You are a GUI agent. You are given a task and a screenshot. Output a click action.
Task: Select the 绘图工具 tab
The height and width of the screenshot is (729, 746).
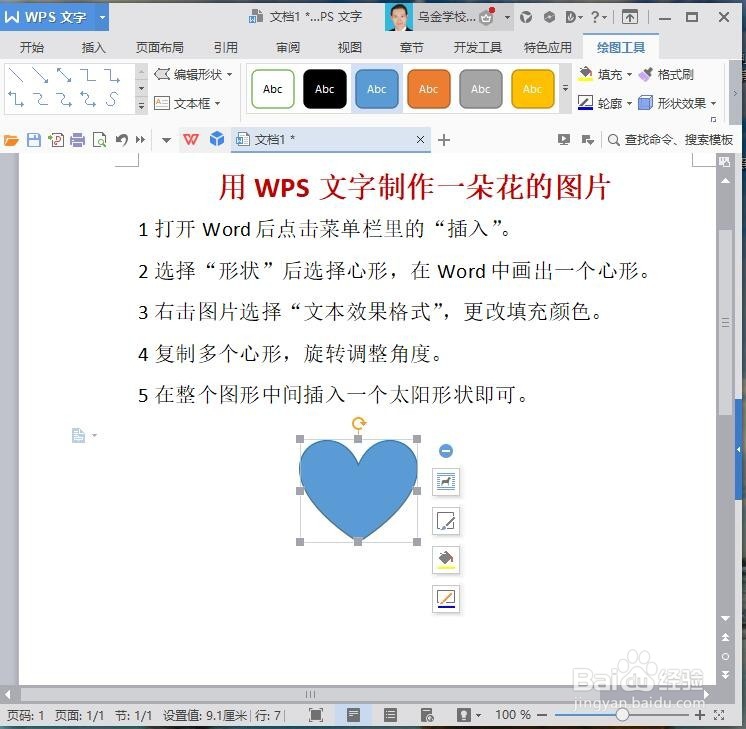click(621, 47)
